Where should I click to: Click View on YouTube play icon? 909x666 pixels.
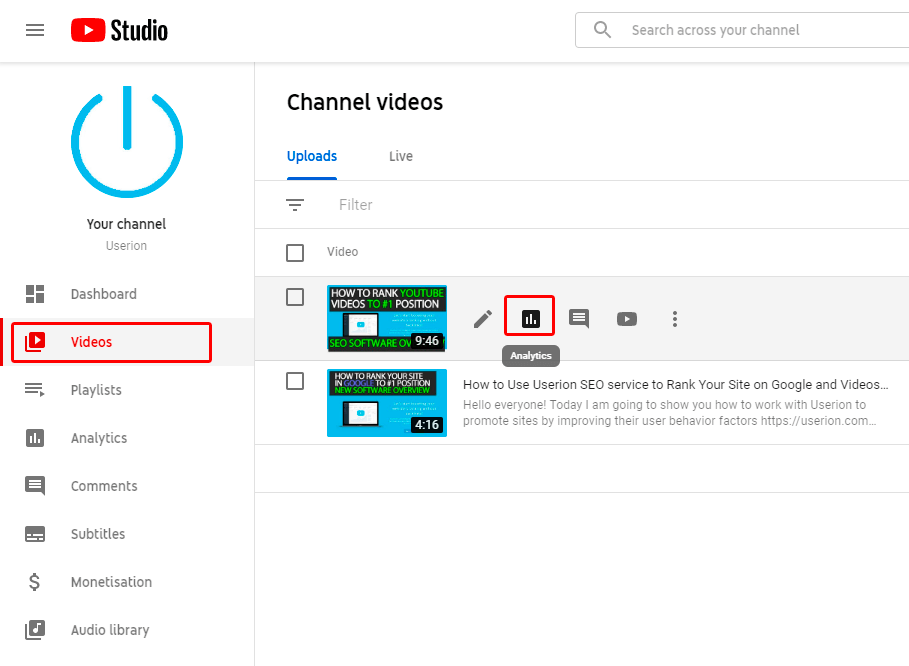627,319
